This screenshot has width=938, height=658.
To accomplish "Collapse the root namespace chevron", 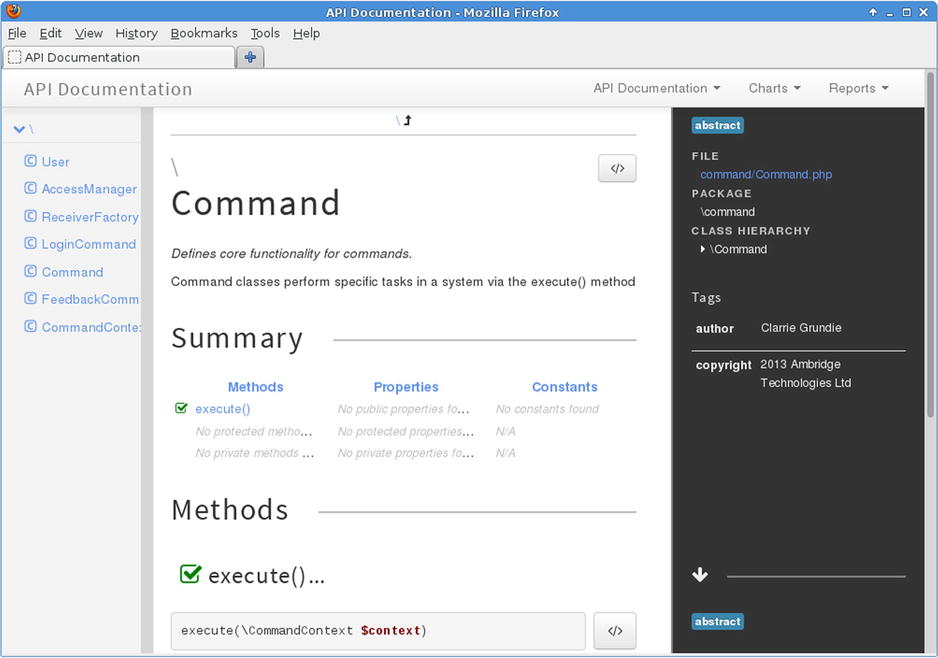I will click(x=19, y=129).
